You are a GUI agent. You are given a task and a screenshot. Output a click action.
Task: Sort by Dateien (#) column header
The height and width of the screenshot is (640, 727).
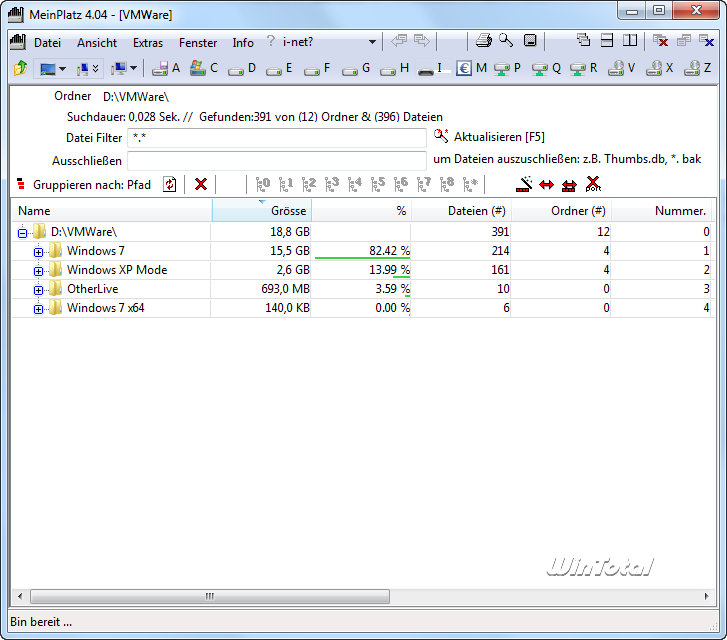pyautogui.click(x=461, y=211)
